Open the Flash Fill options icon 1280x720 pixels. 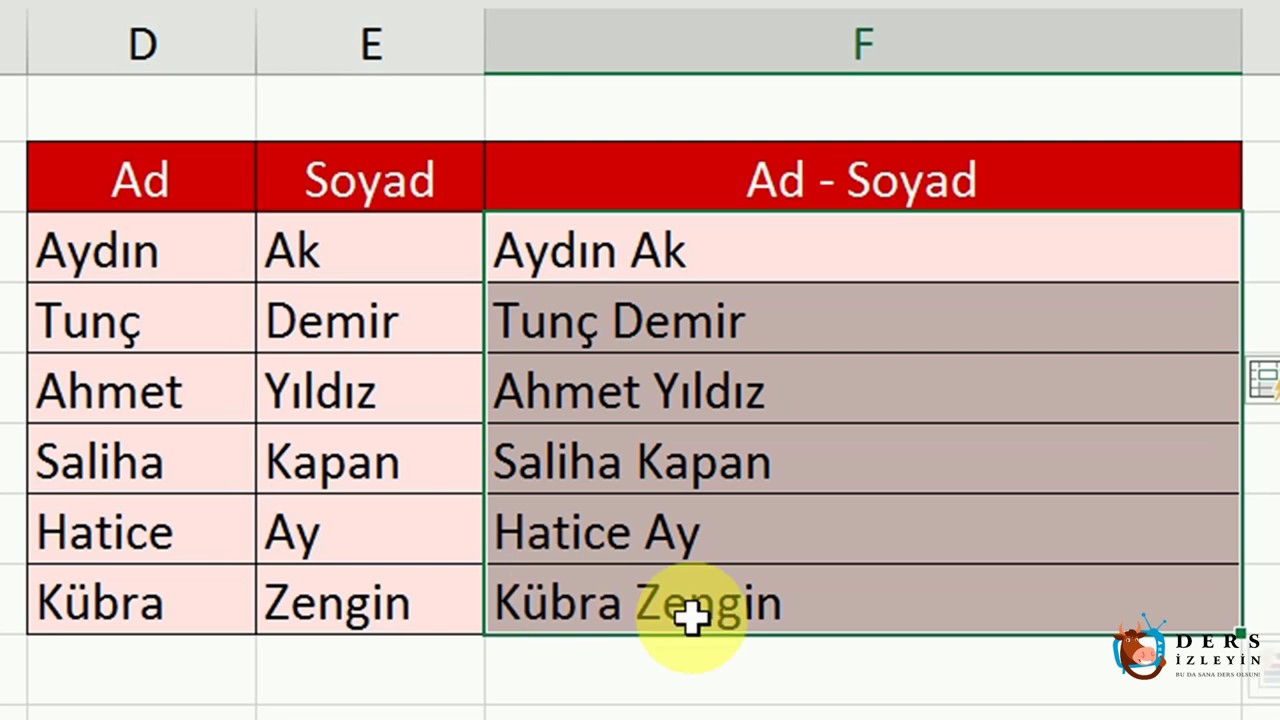point(1265,381)
